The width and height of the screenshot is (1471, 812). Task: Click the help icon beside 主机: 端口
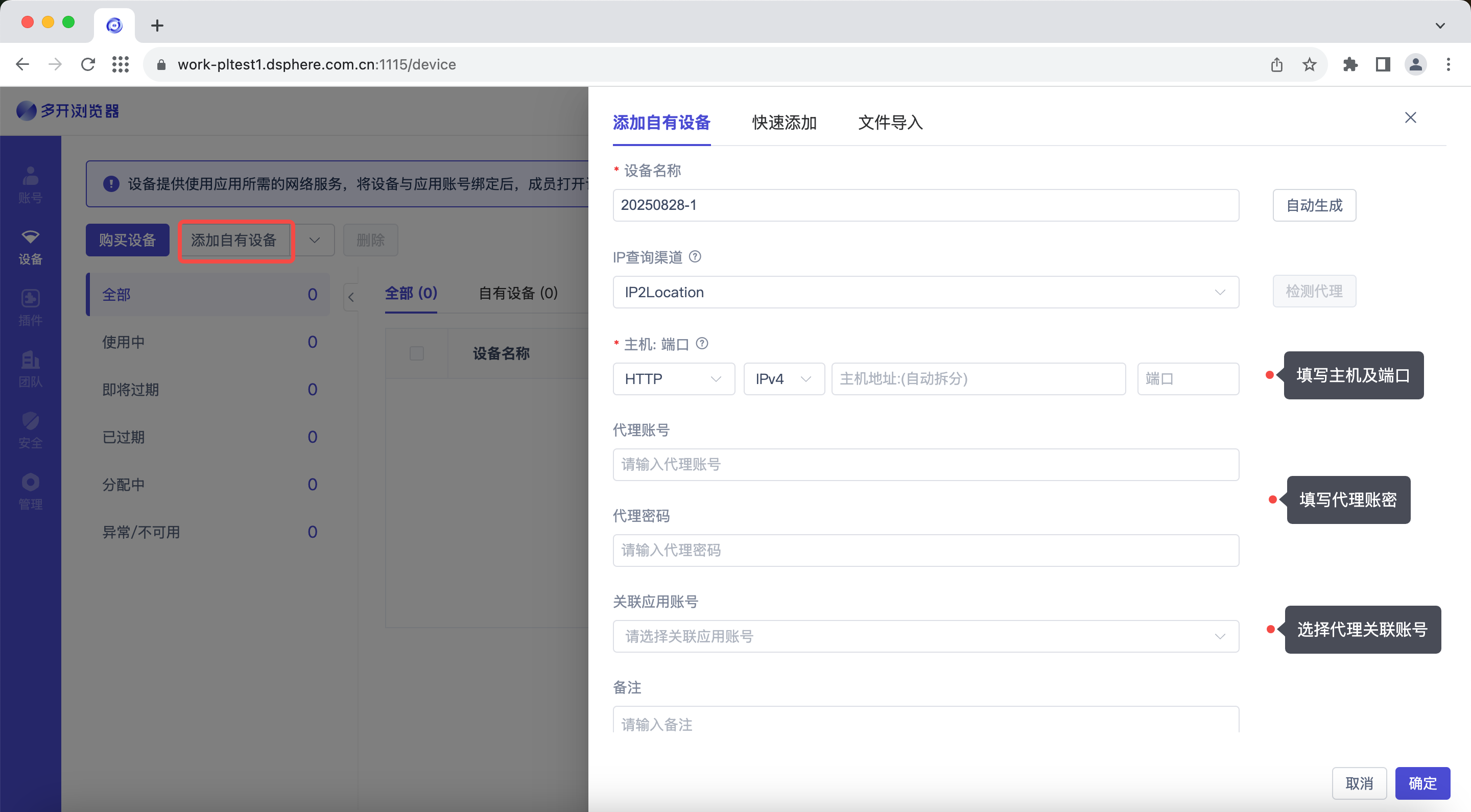[x=702, y=343]
